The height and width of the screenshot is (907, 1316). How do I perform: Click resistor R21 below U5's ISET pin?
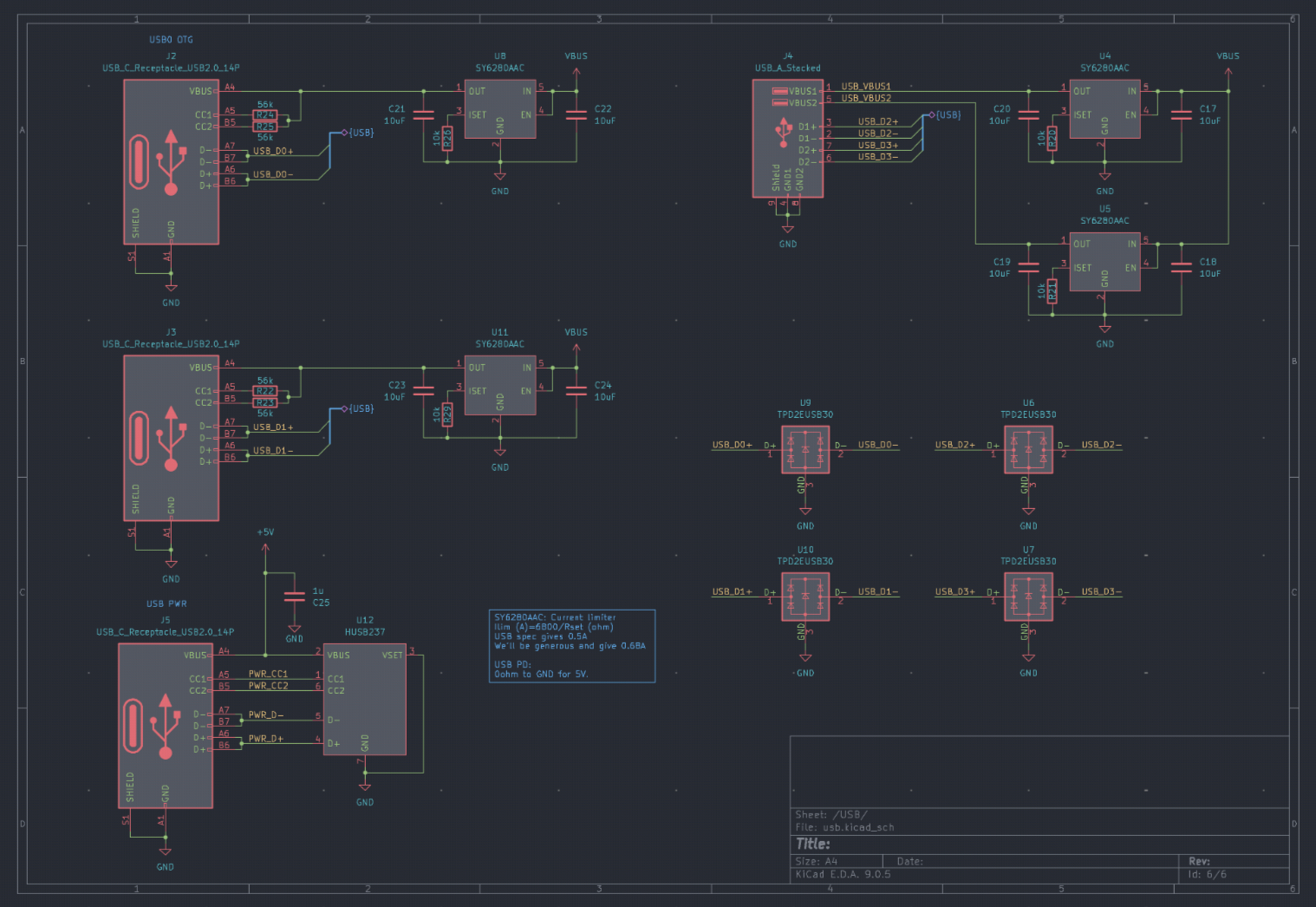point(1052,291)
